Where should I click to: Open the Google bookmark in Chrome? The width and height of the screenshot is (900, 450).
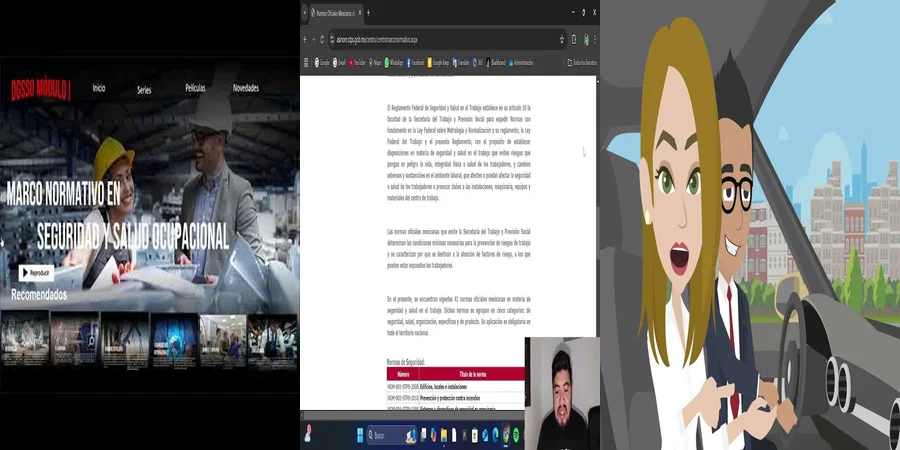point(322,63)
